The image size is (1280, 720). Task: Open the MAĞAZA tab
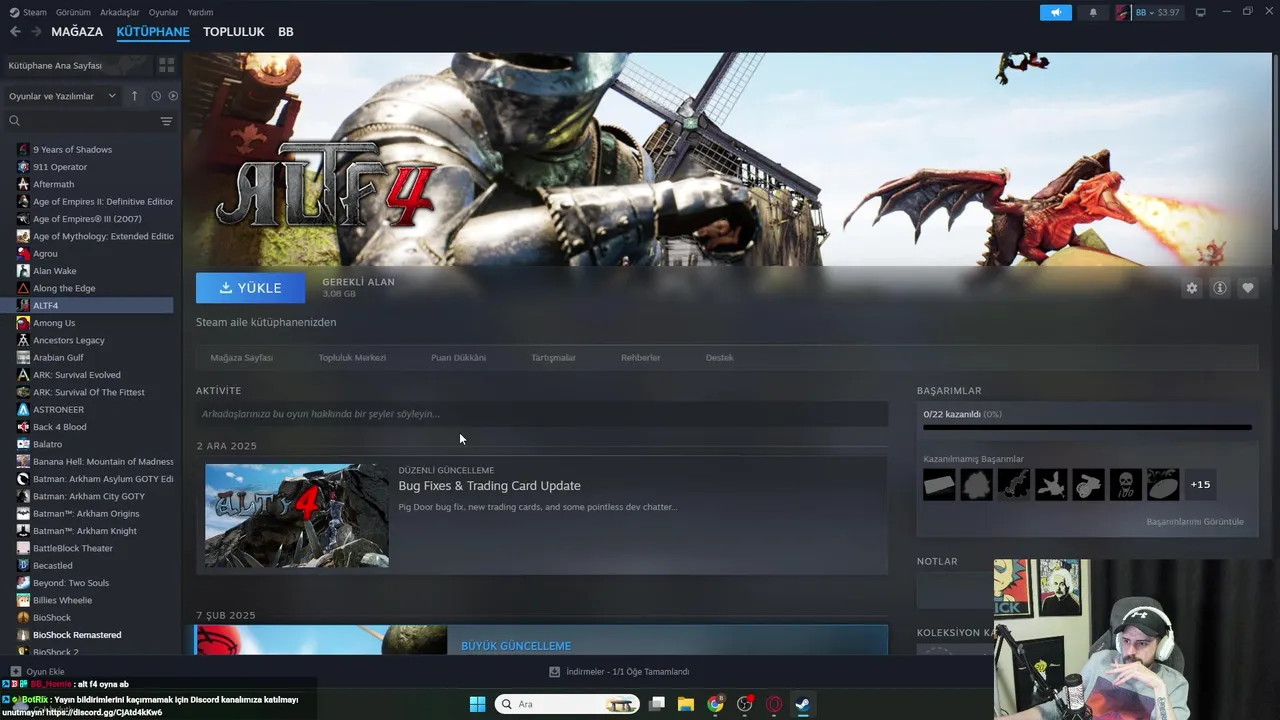[x=77, y=32]
